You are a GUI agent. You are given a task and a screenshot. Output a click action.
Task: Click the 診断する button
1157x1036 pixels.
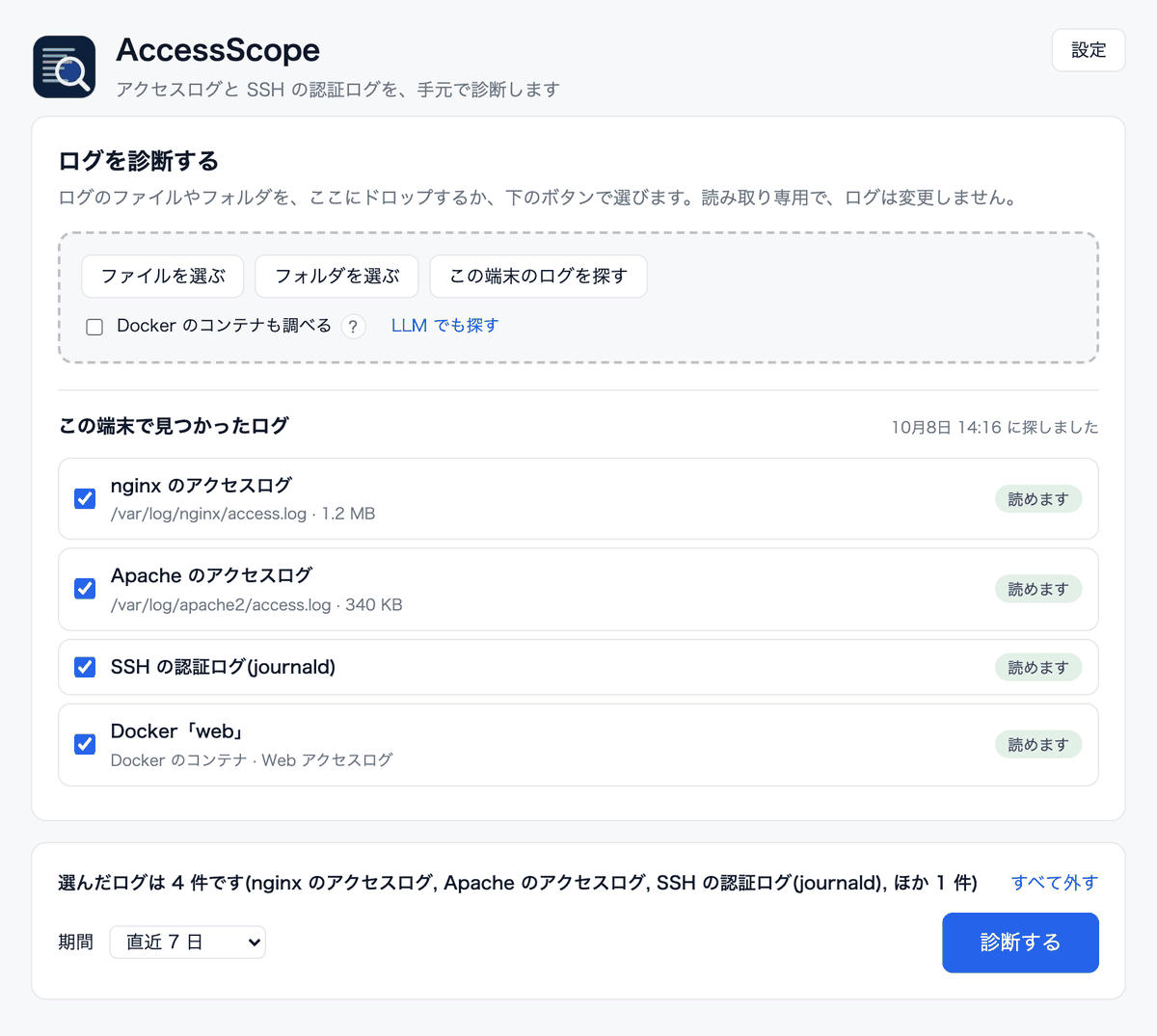(1020, 943)
